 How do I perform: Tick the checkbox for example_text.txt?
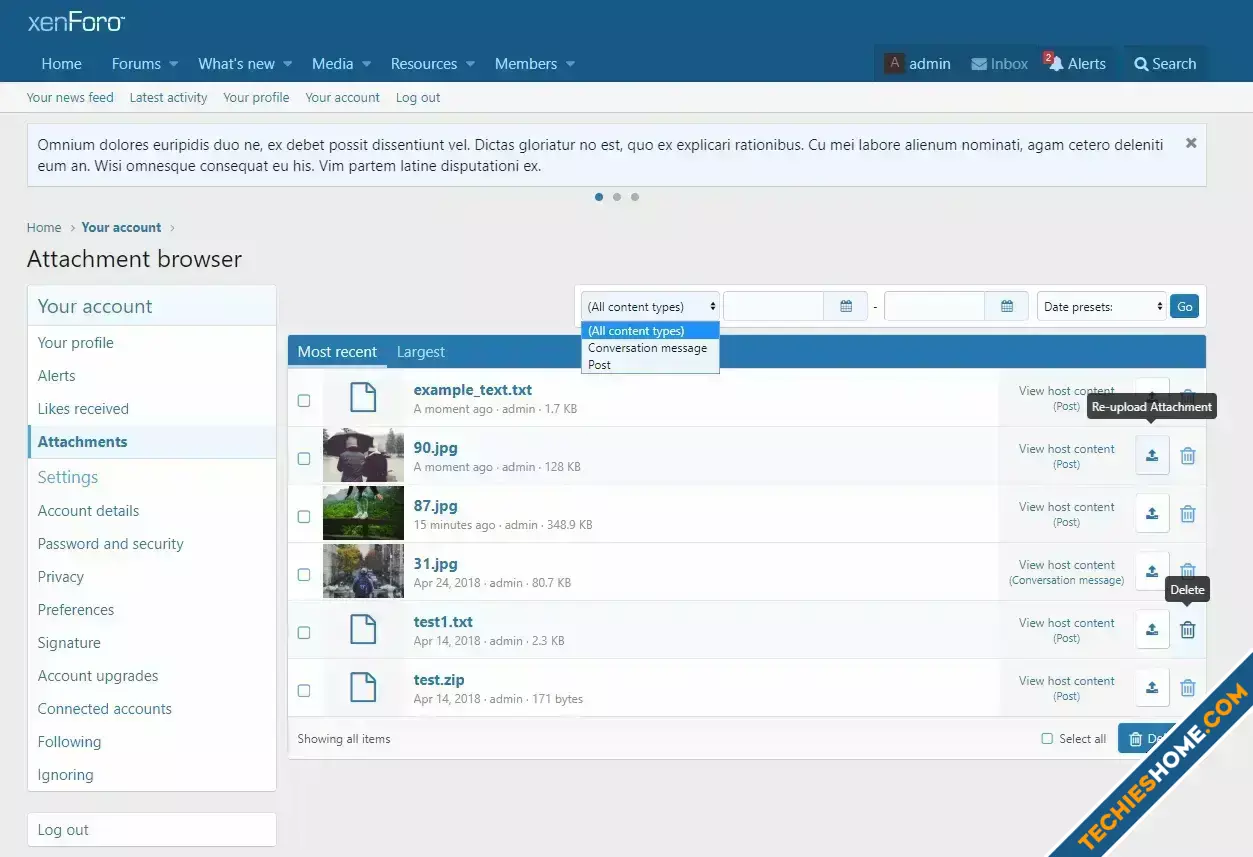tap(304, 400)
